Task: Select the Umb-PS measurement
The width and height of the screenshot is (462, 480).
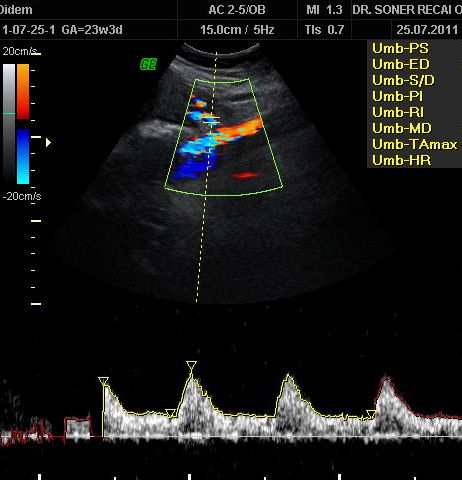Action: tap(400, 48)
